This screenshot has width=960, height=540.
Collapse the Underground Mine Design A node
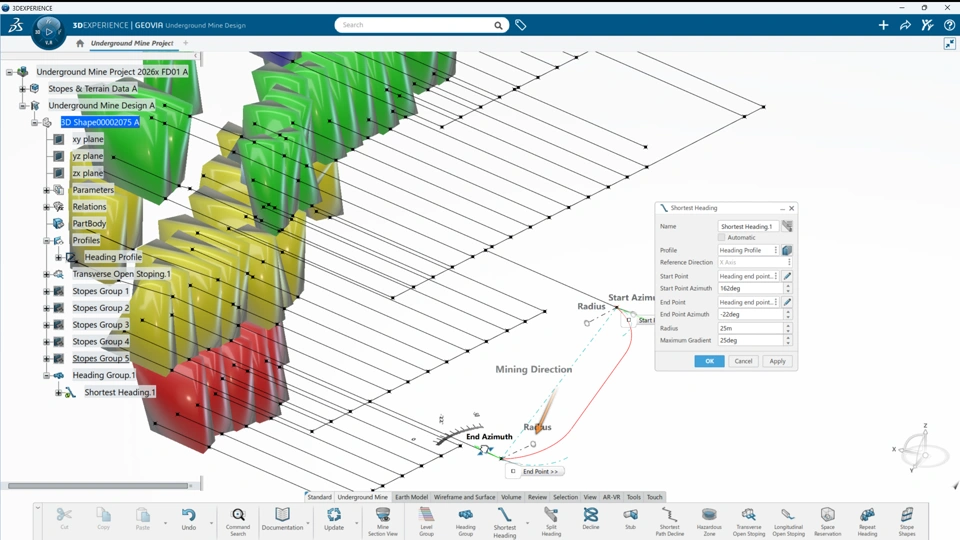point(22,106)
